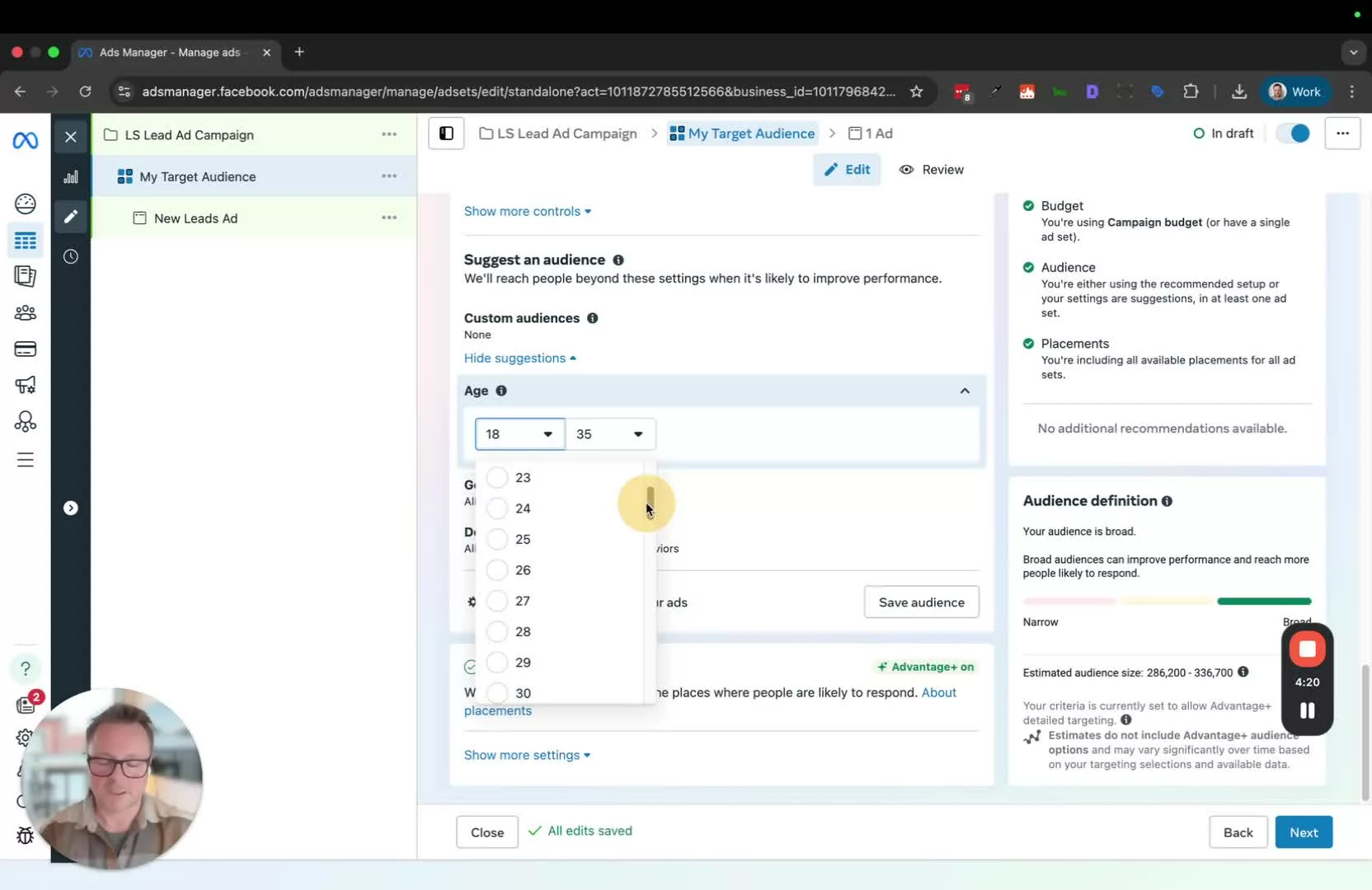This screenshot has width=1372, height=890.
Task: Click the Meta logo icon
Action: pyautogui.click(x=25, y=141)
